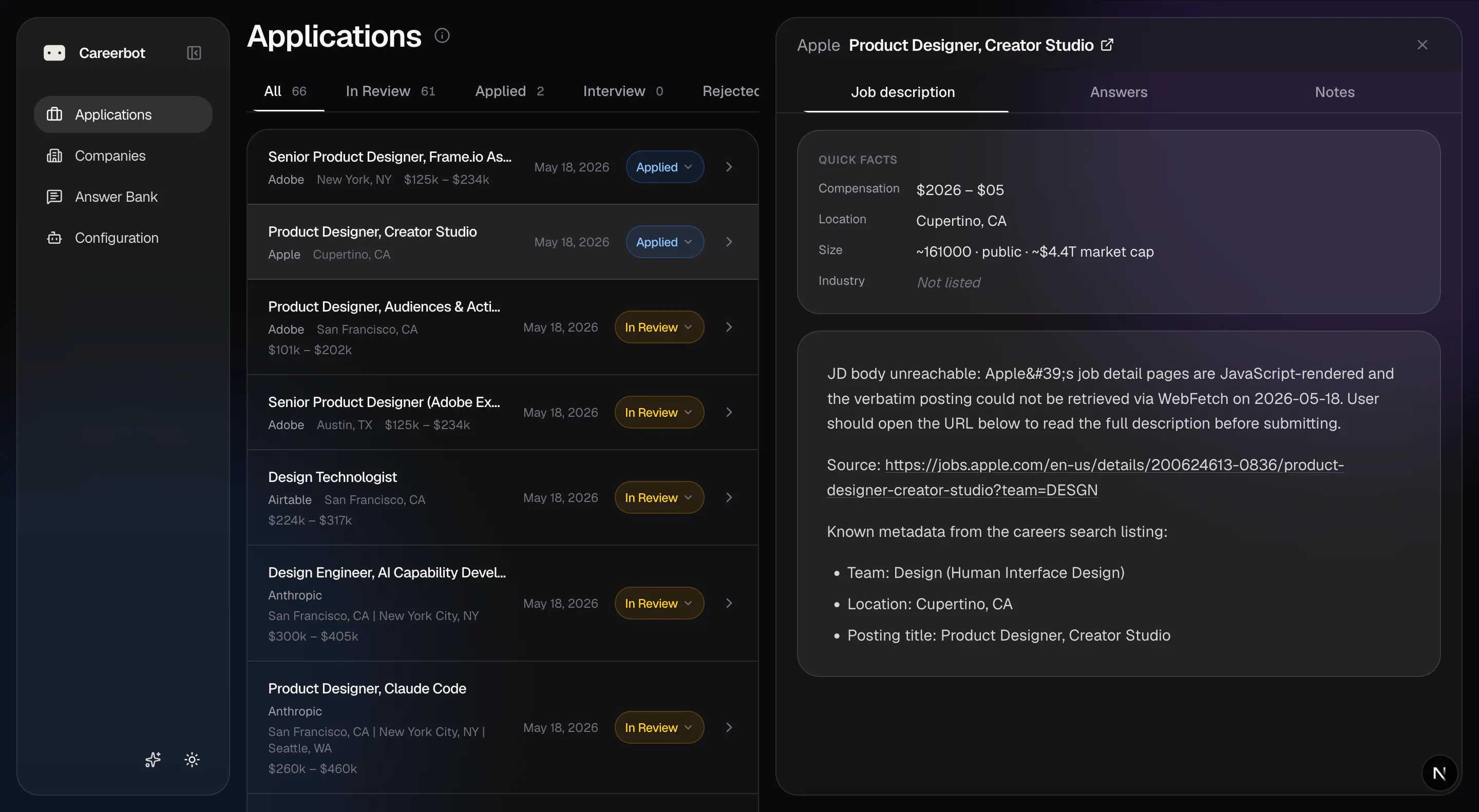Toggle the light theme sun icon
This screenshot has height=812, width=1479.
click(192, 760)
